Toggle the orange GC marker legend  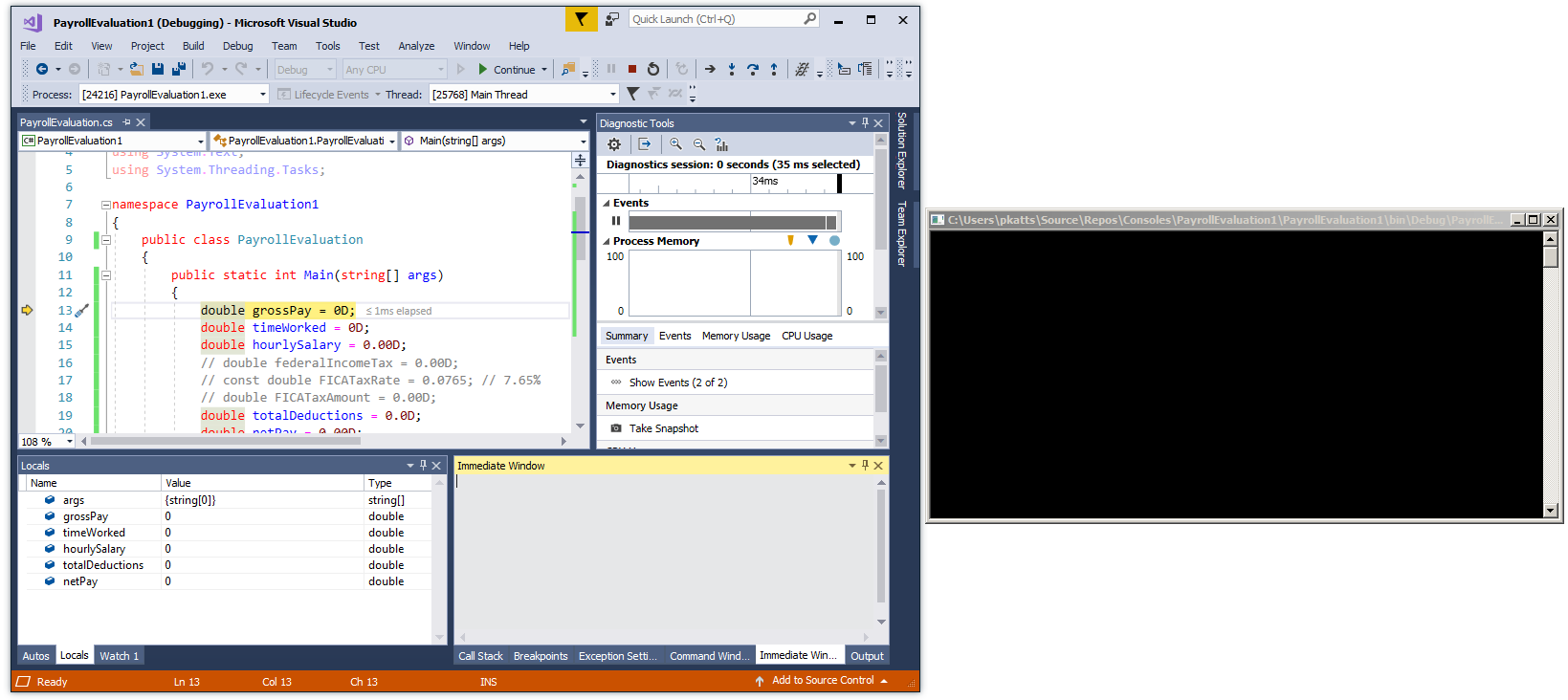click(x=790, y=240)
